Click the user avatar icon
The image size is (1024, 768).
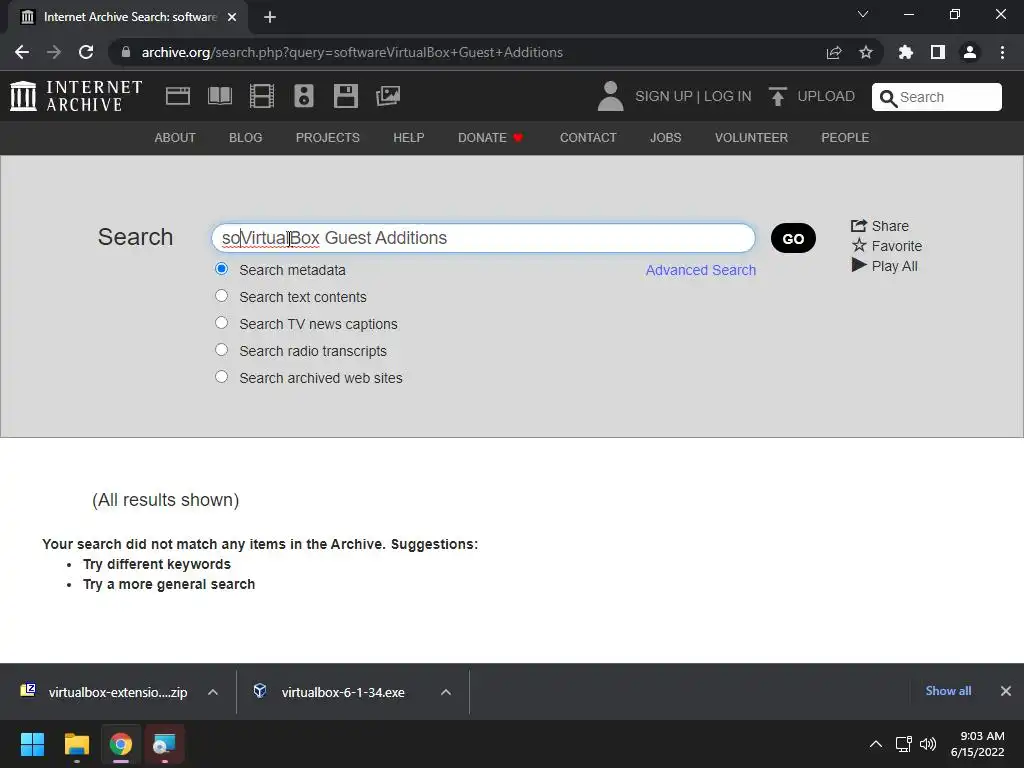611,96
